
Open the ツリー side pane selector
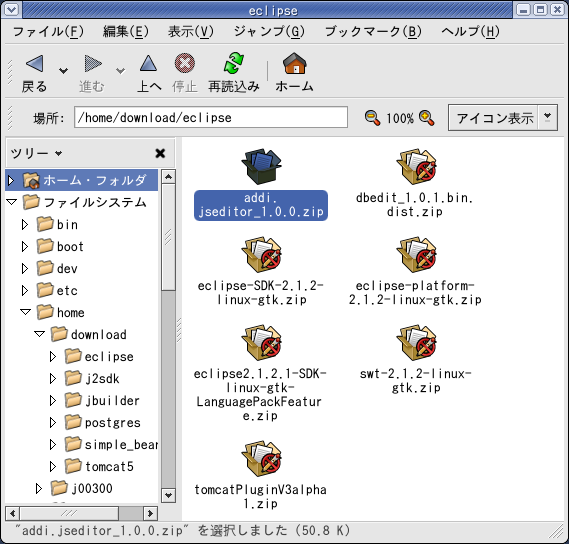tap(36, 154)
